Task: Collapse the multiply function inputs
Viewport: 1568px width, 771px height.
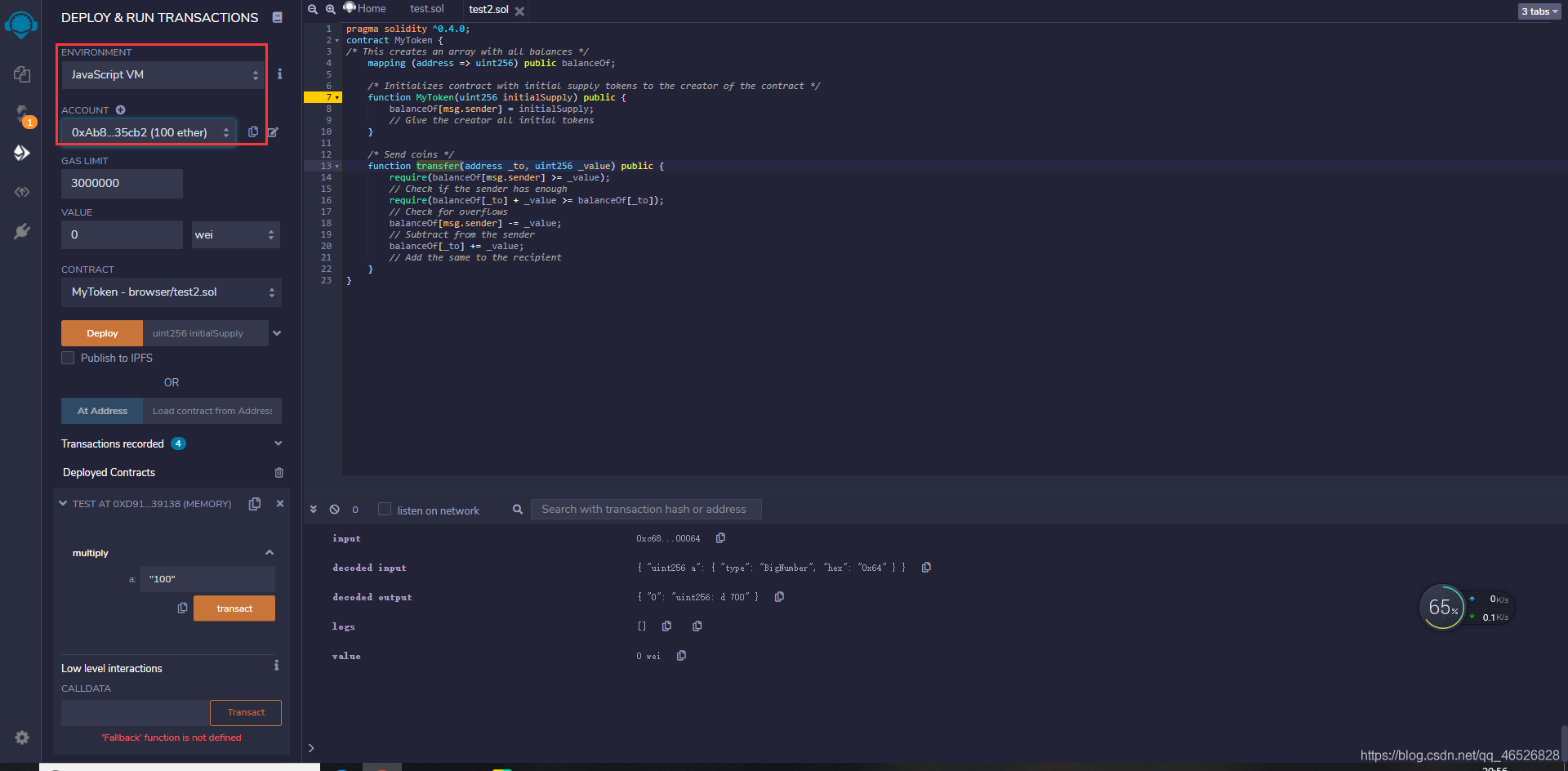Action: 269,553
